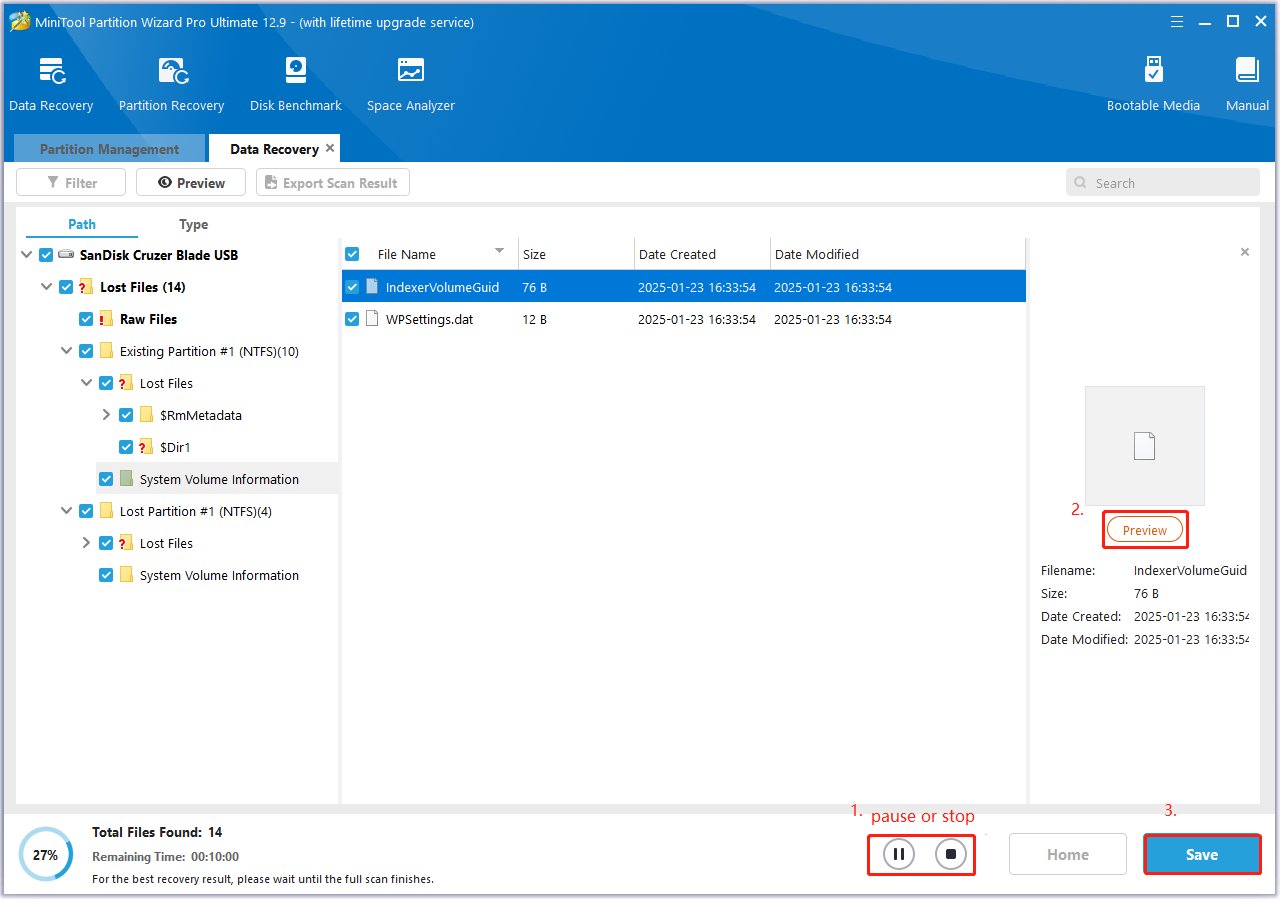Screen dimensions: 1280x903
Task: Click the SanDisk Cruzer Blade USB drive icon
Action: 66,255
